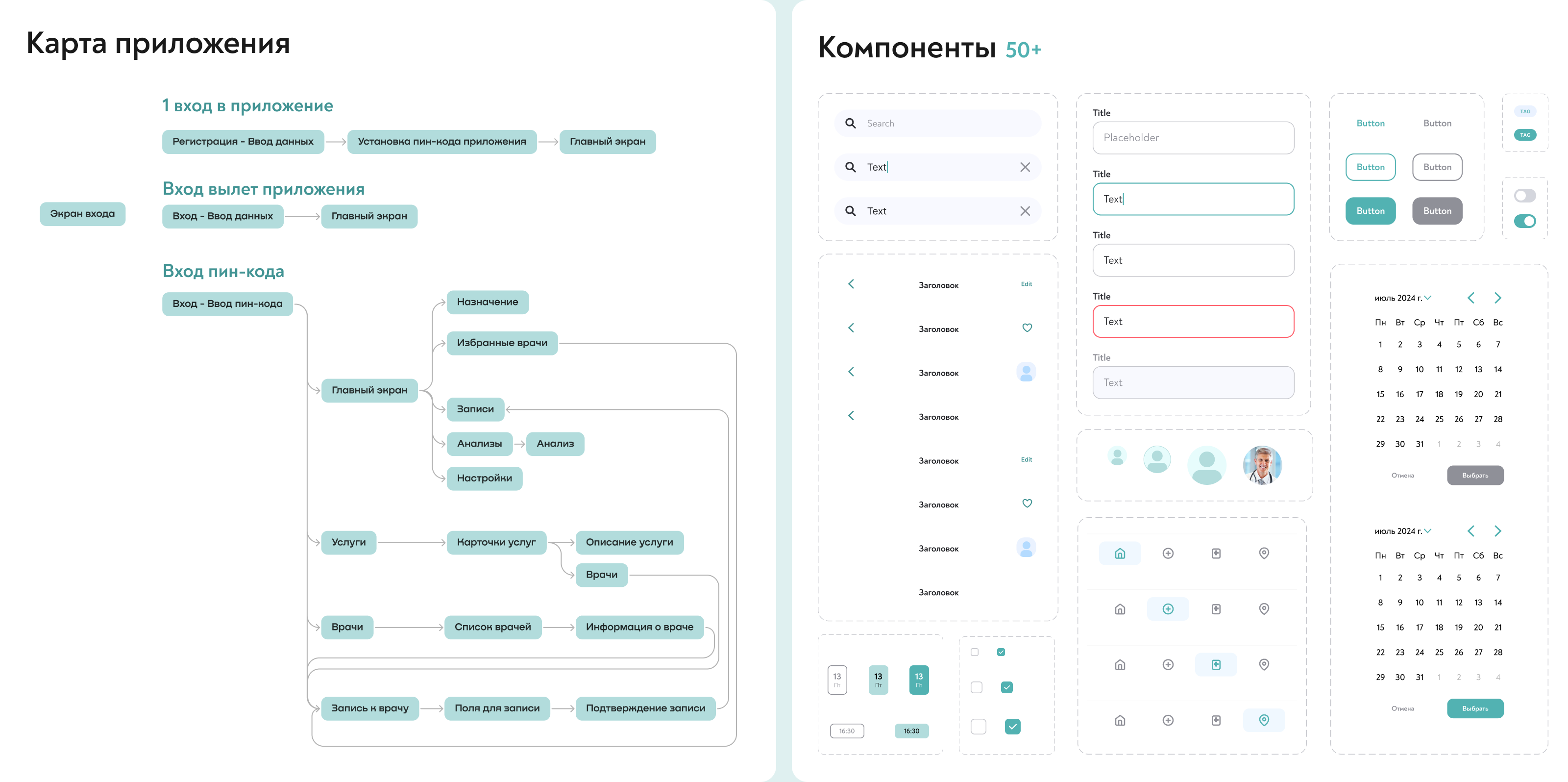The height and width of the screenshot is (782, 1568).
Task: Select the 16:30 time chip
Action: [x=911, y=730]
